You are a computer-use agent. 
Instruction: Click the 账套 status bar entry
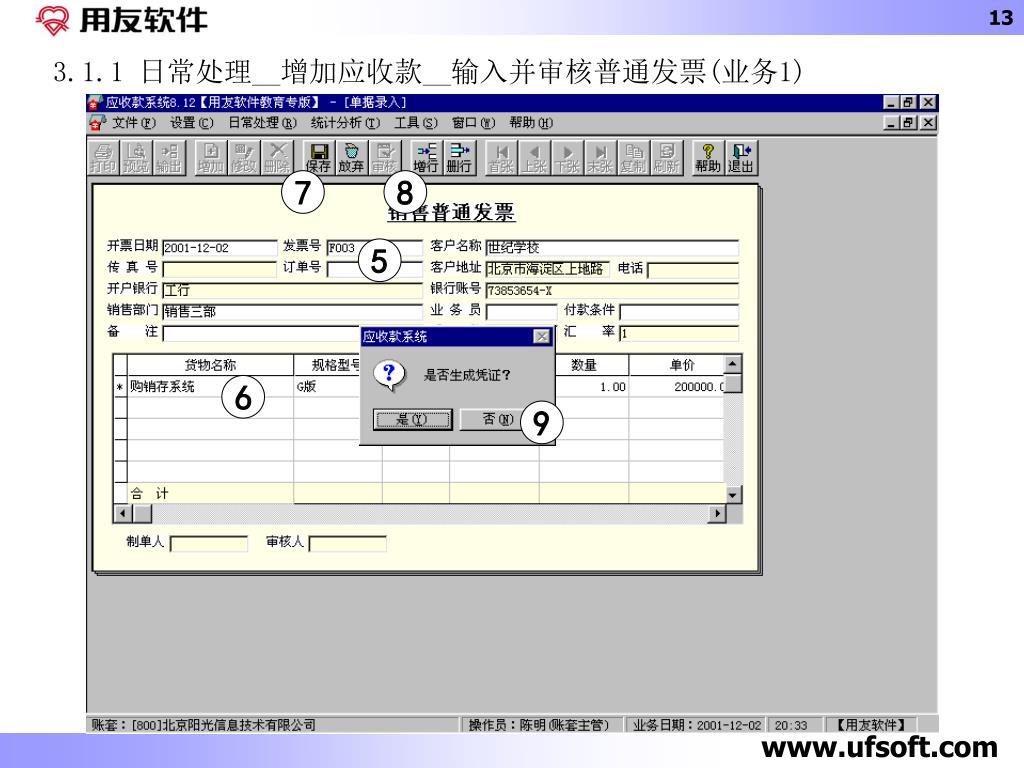pos(273,725)
